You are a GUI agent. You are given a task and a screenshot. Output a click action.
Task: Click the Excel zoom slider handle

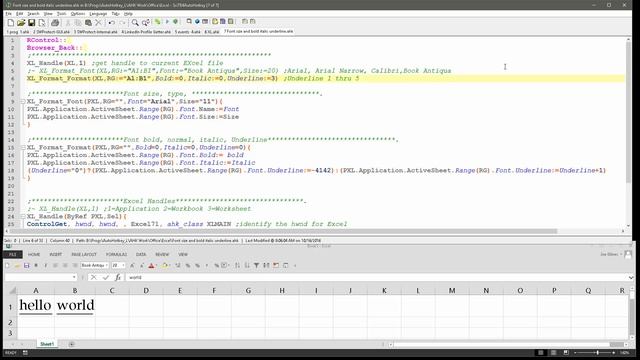pos(598,353)
